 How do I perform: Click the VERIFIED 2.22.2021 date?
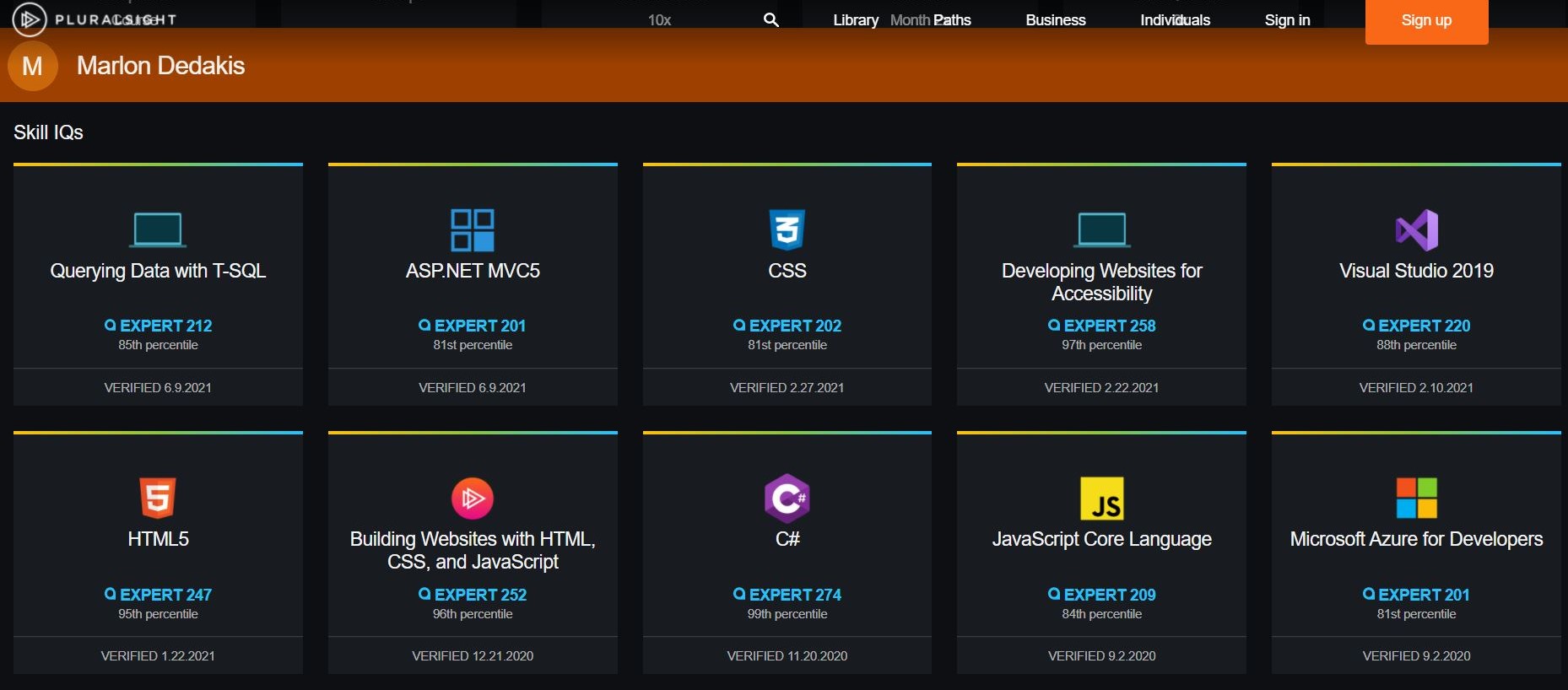(1102, 388)
